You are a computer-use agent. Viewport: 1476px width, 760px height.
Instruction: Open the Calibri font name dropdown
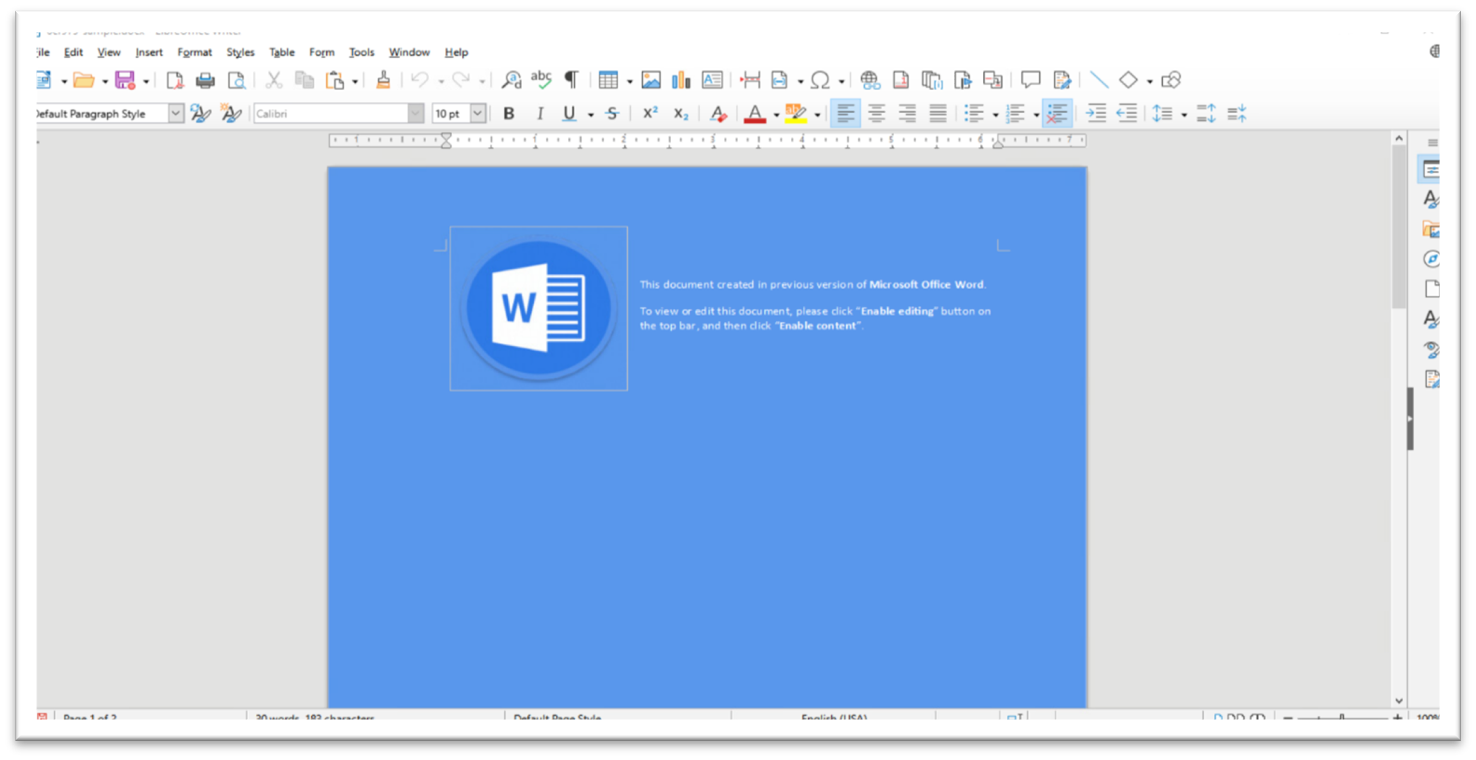416,114
